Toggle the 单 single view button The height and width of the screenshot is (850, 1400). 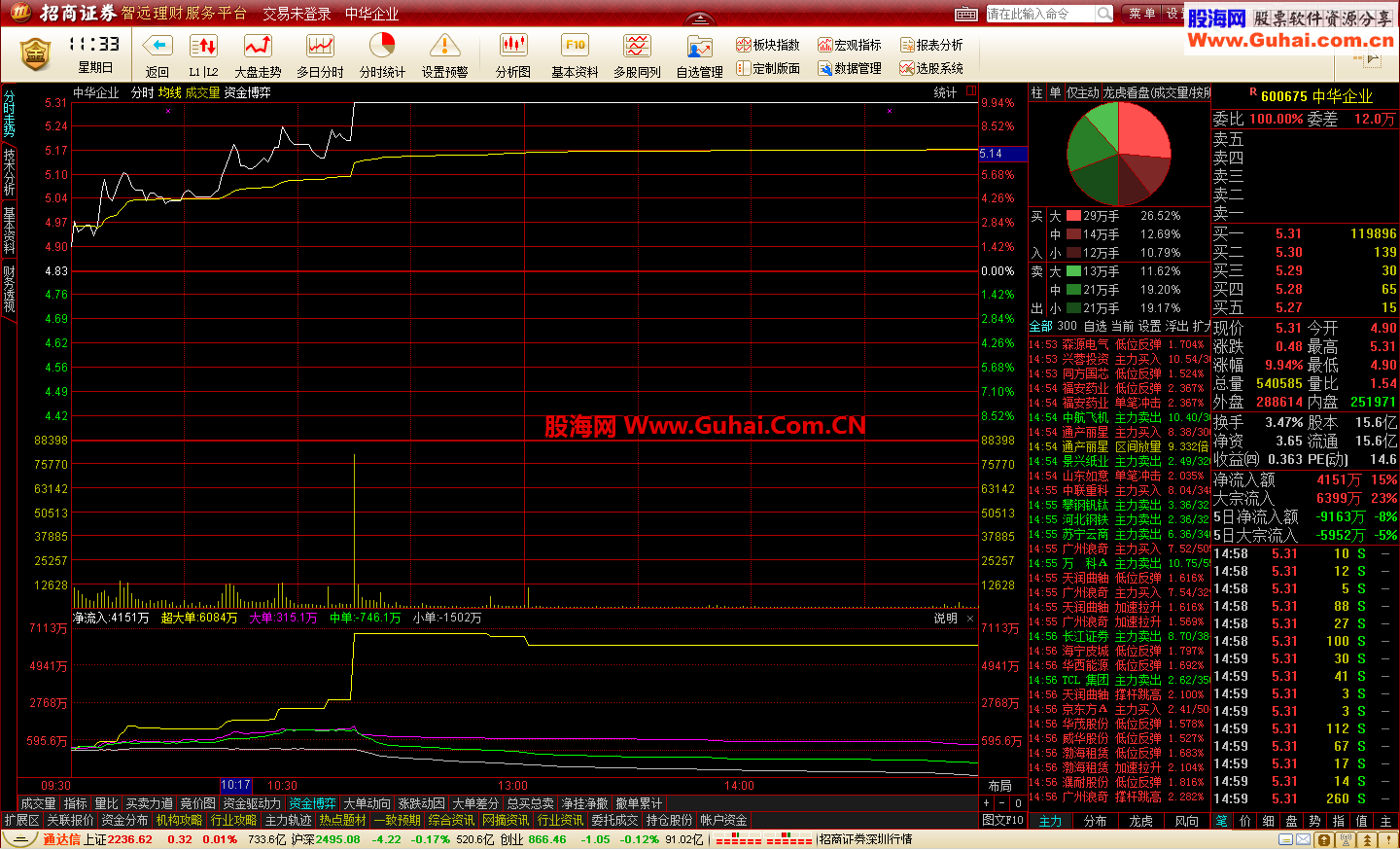[x=1055, y=92]
